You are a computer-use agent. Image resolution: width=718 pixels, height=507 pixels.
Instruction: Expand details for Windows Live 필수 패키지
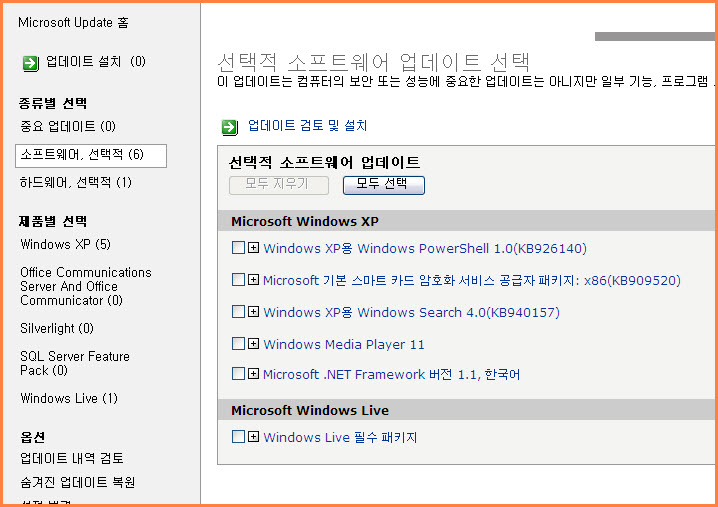[x=253, y=436]
